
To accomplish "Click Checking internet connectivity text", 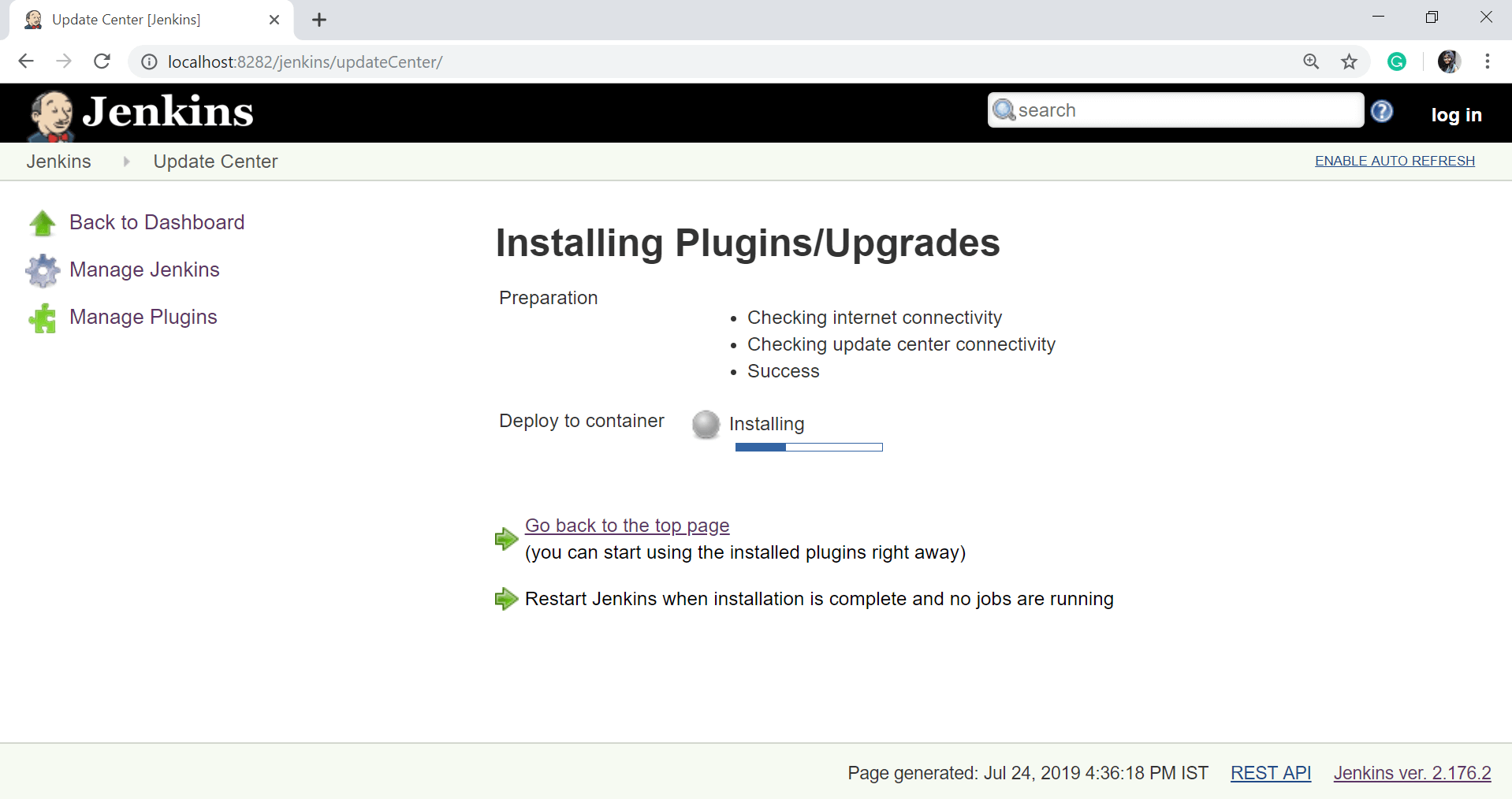I will [874, 318].
